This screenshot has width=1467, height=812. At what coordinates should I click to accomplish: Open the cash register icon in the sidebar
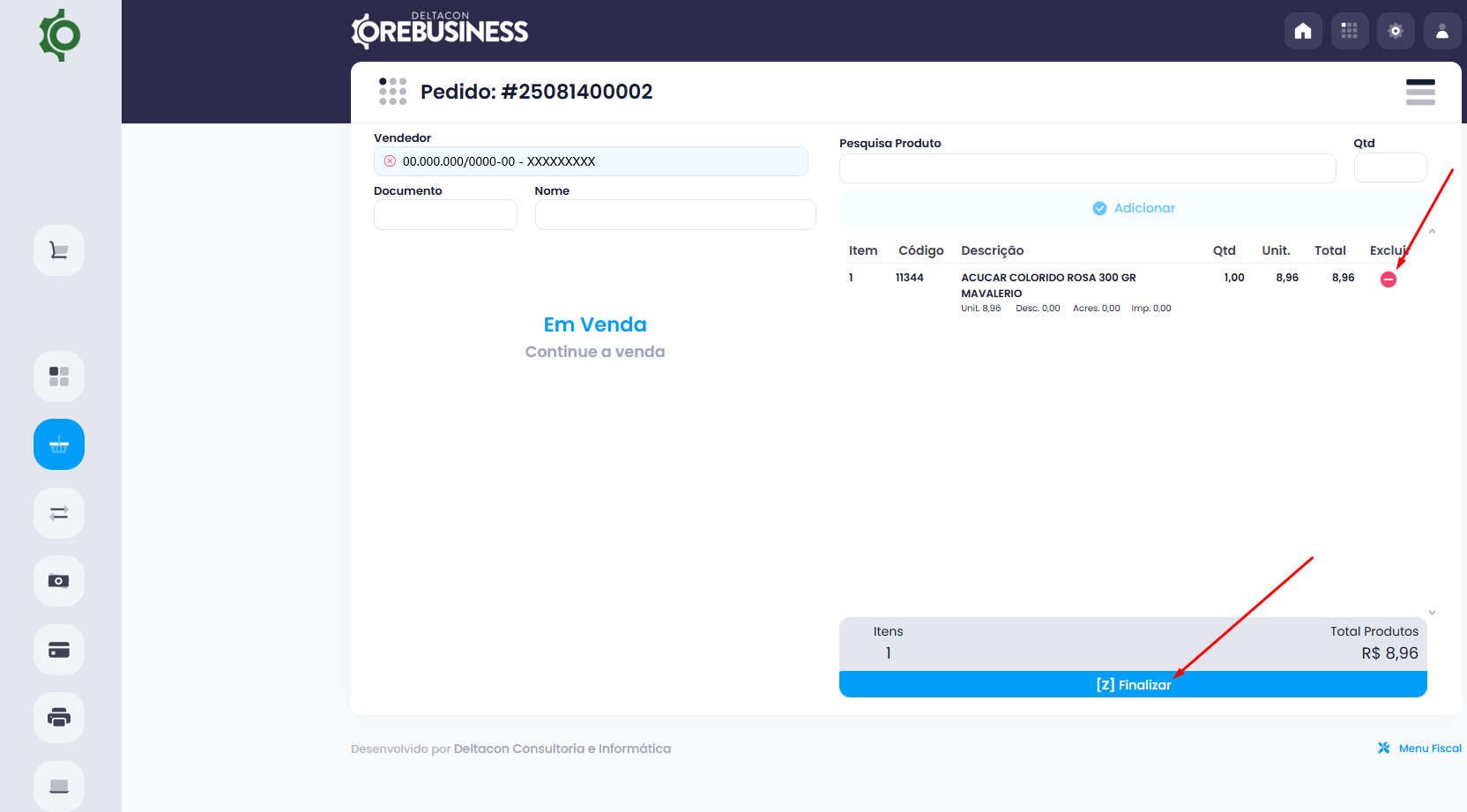point(58,581)
